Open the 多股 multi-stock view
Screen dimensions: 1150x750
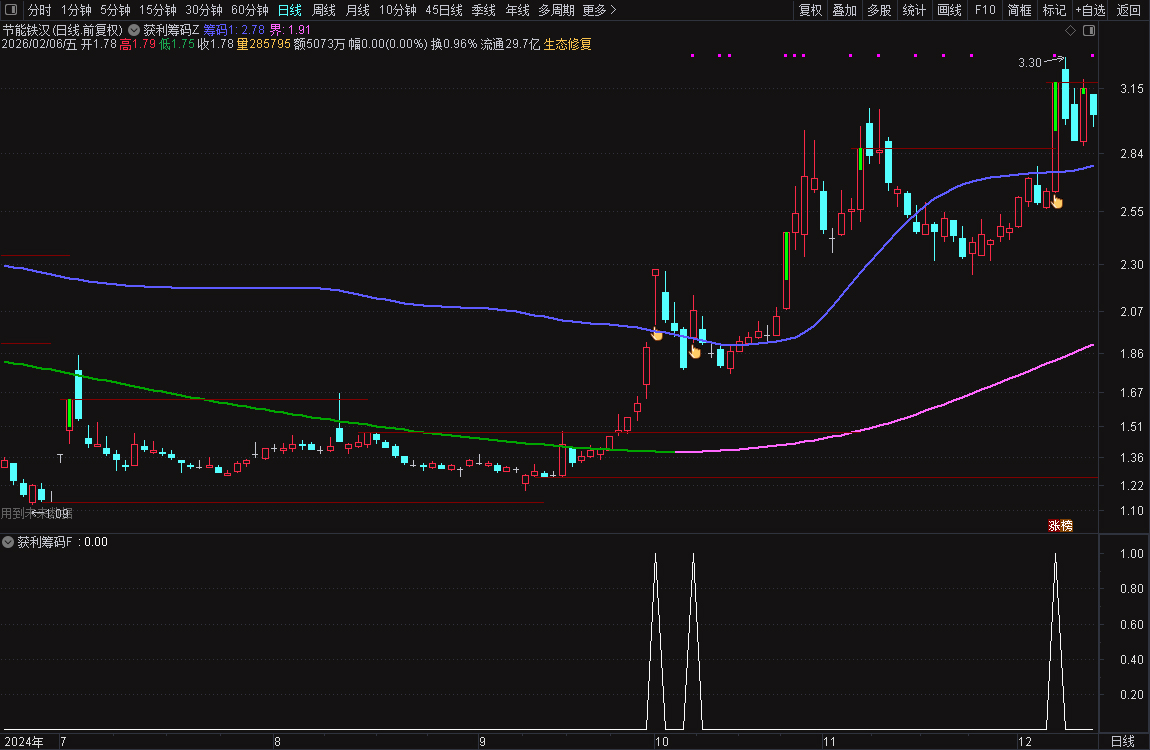[x=879, y=10]
